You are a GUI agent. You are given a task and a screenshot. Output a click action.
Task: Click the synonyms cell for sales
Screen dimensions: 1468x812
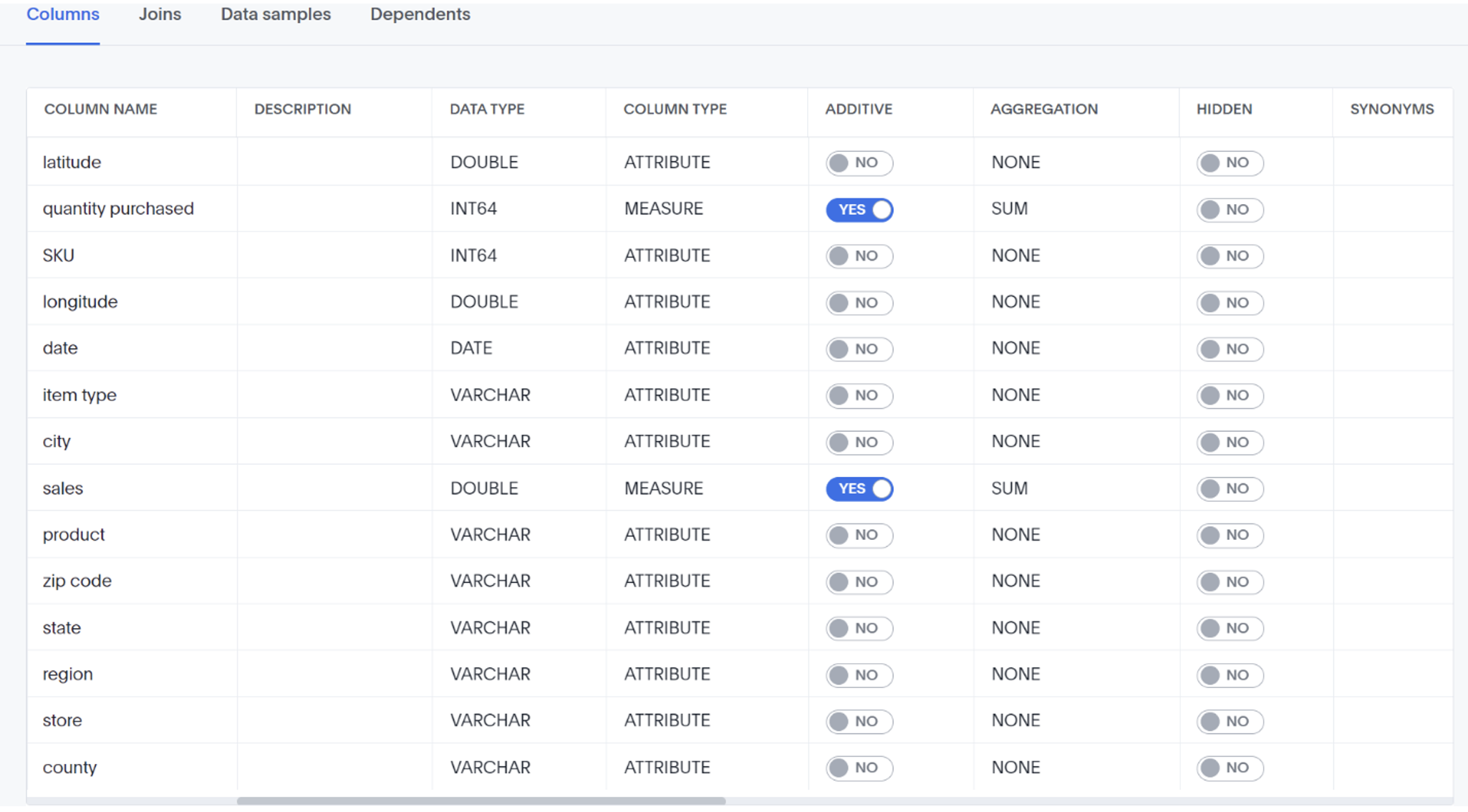point(1393,488)
